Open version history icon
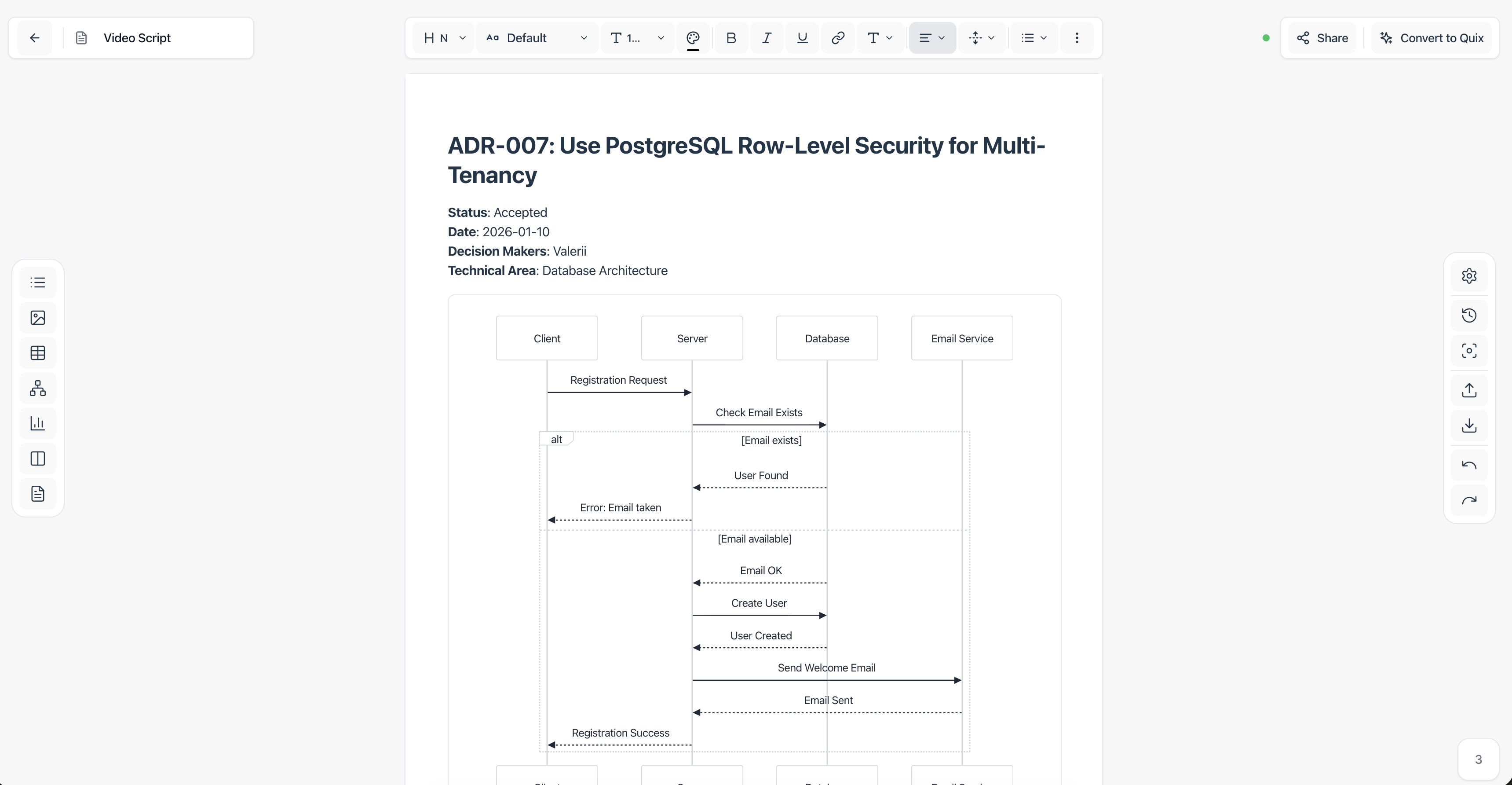The image size is (1512, 785). pyautogui.click(x=1468, y=315)
